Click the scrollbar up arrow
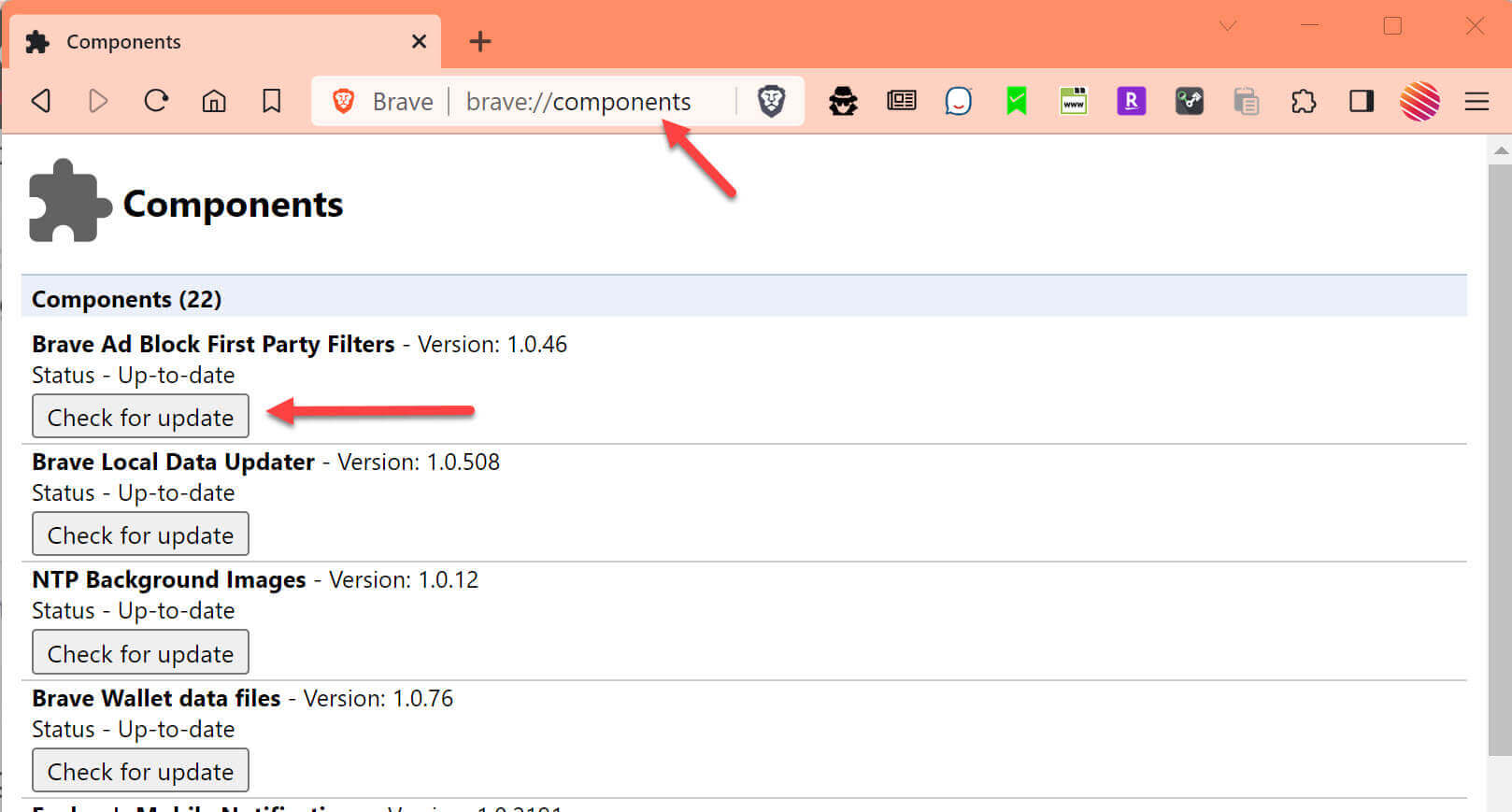Screen dimensions: 1512x812 pos(1501,150)
